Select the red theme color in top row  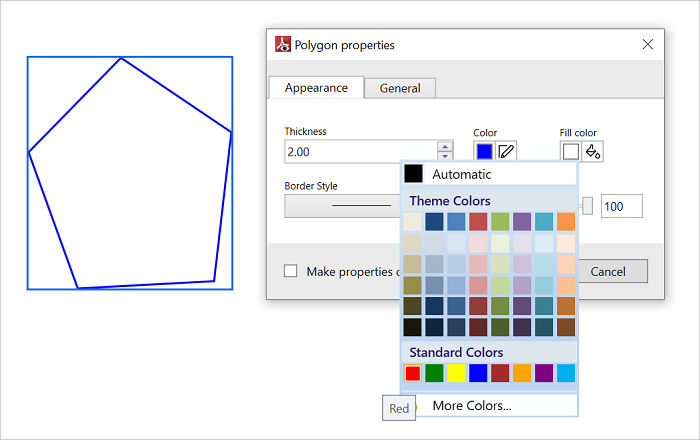[478, 222]
